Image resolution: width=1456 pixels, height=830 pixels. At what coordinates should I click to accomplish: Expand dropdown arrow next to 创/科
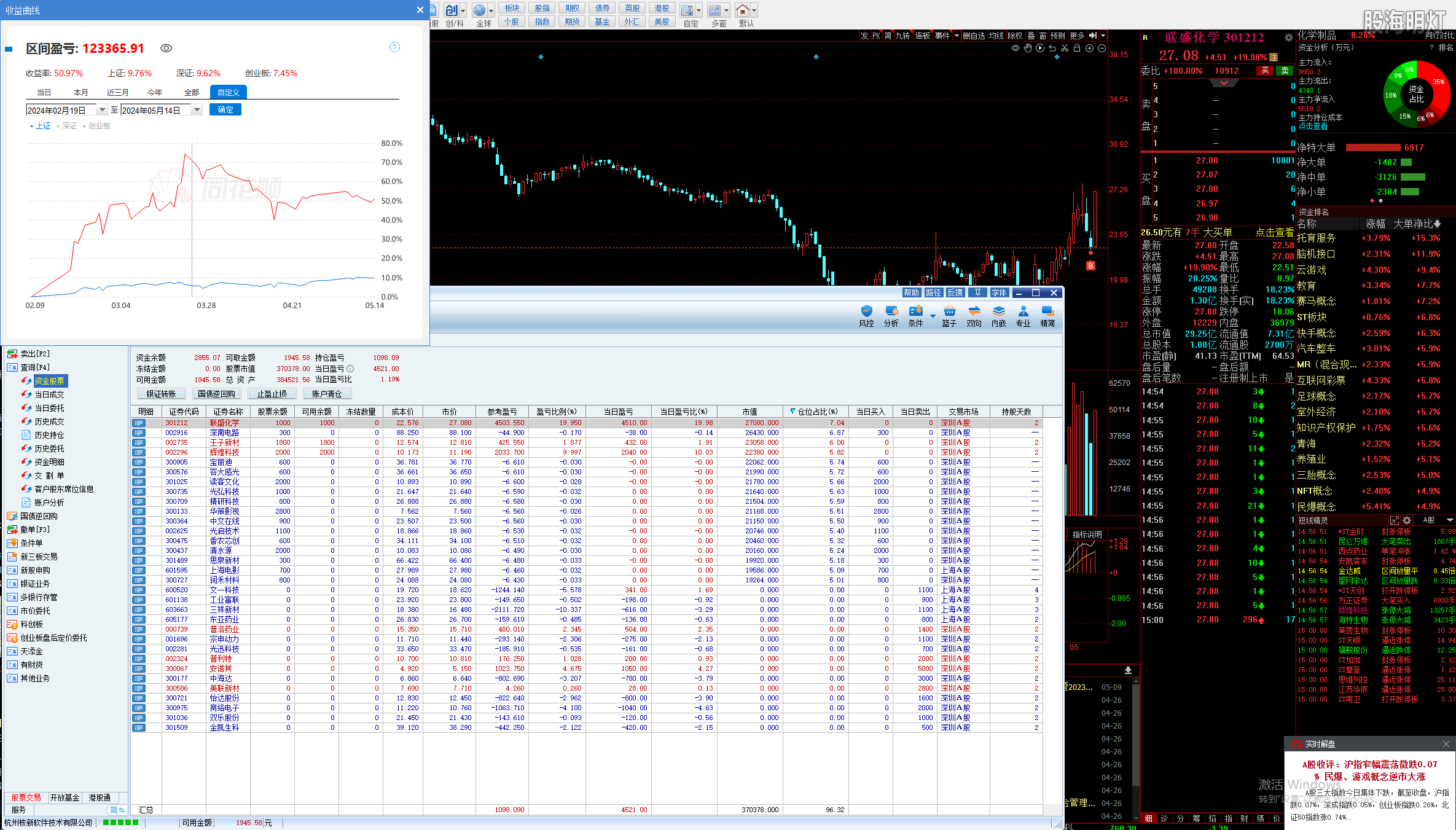463,10
